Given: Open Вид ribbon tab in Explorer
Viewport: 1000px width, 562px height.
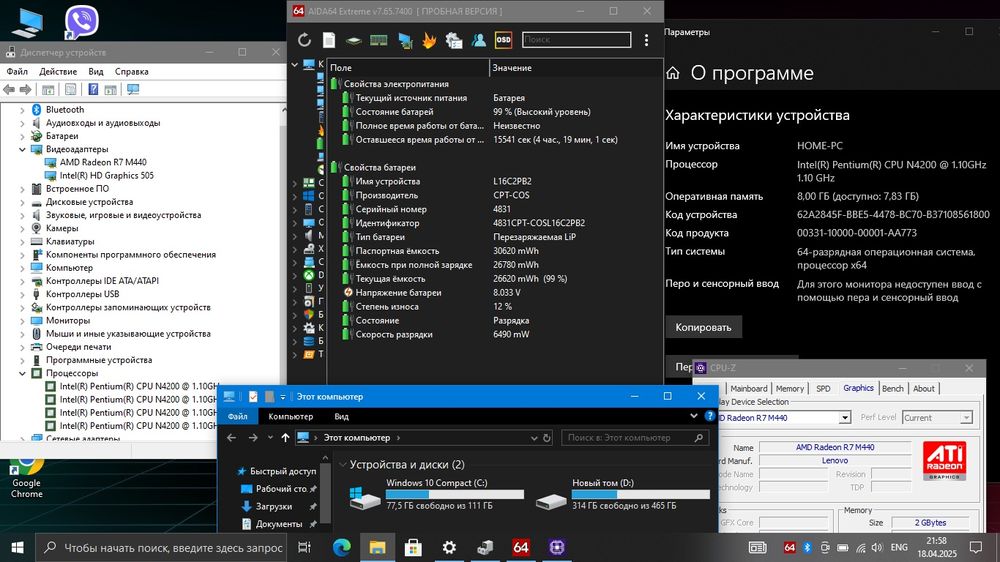Looking at the screenshot, I should coord(341,417).
